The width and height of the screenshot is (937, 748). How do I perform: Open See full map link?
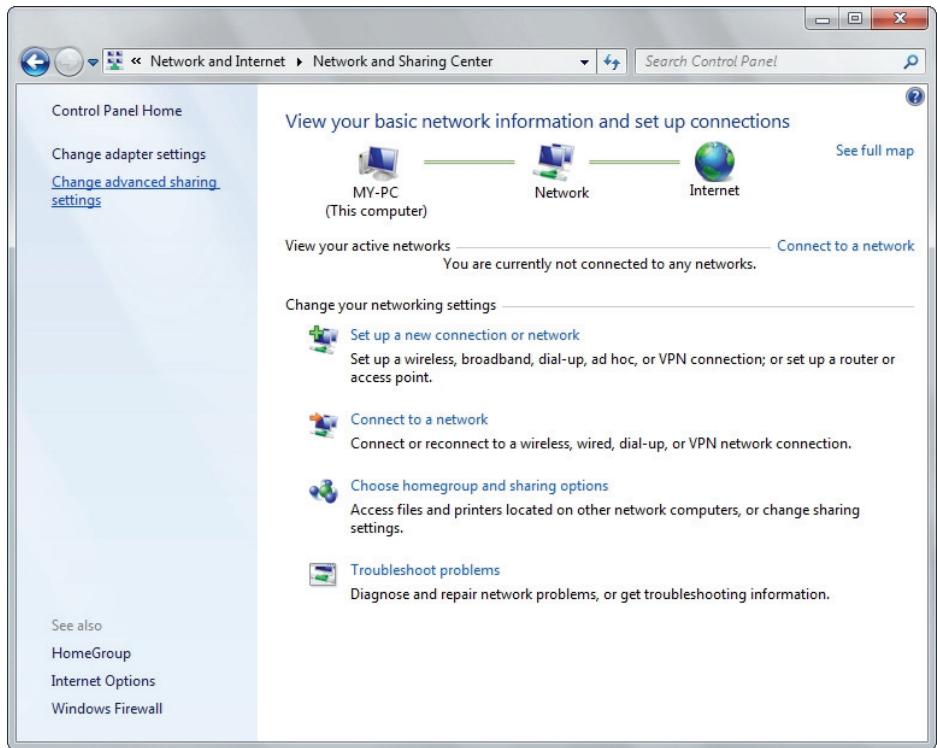click(x=874, y=151)
